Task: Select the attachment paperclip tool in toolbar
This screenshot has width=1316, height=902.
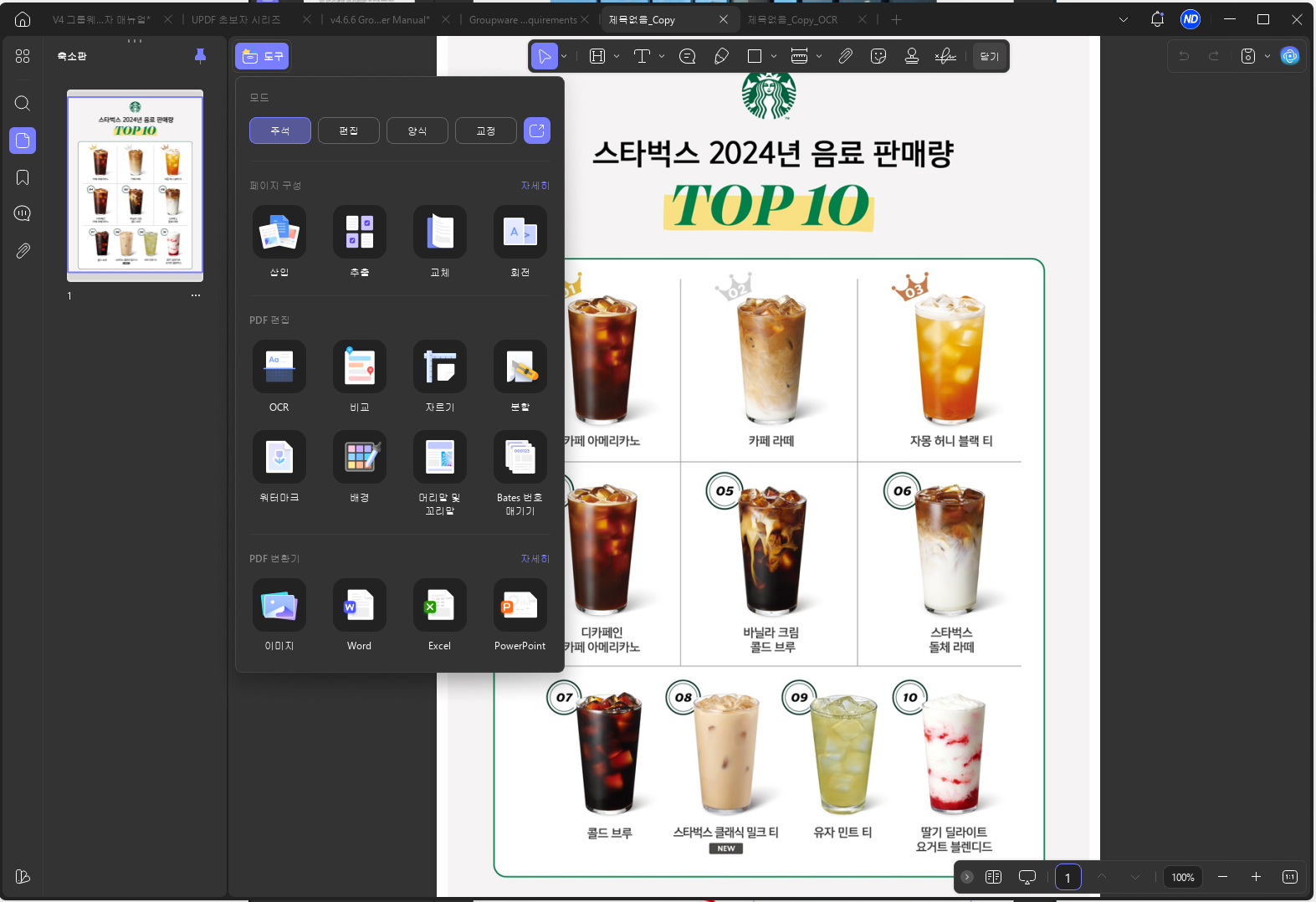Action: click(846, 56)
